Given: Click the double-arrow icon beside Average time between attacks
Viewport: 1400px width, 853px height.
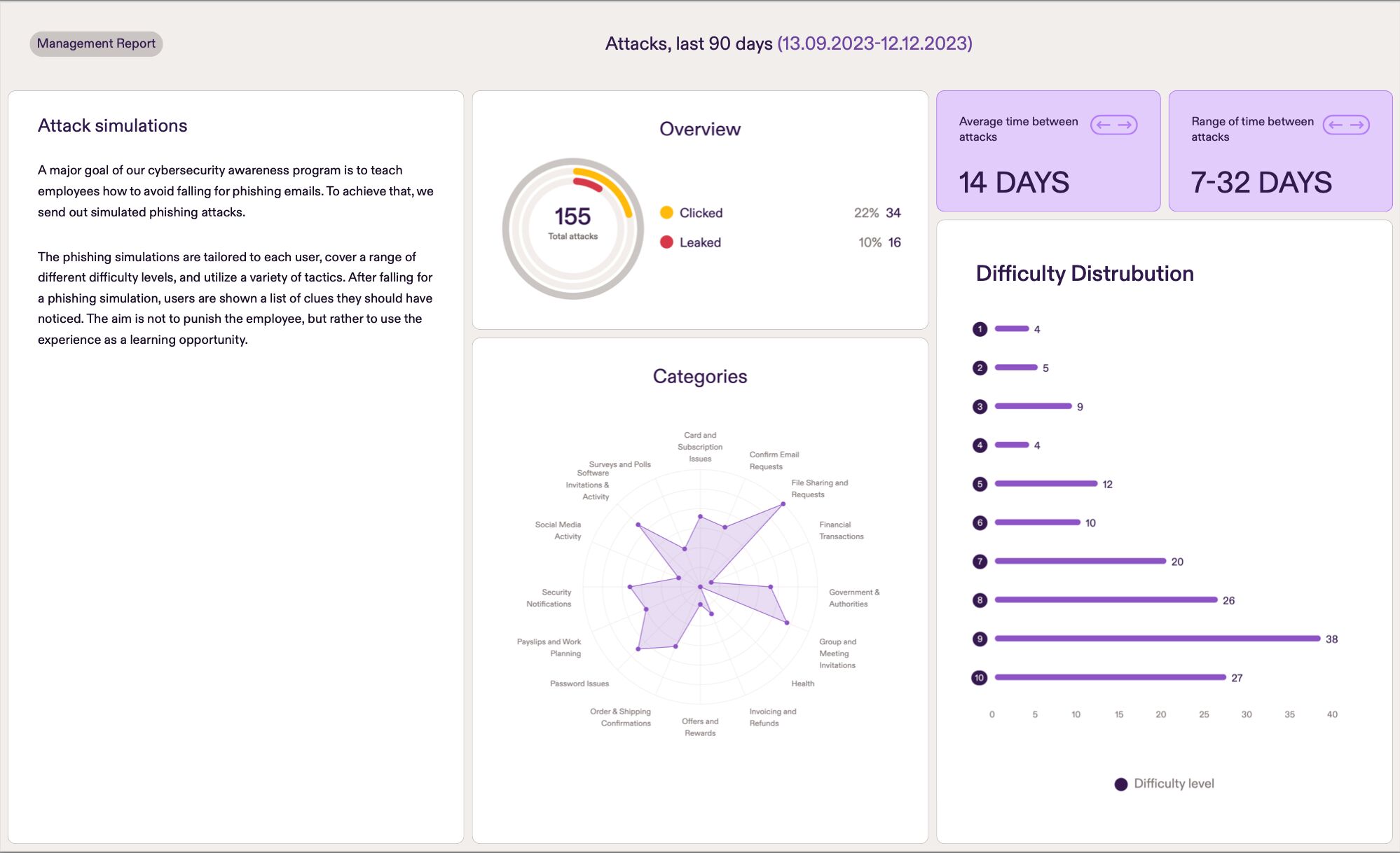Looking at the screenshot, I should click(x=1113, y=125).
